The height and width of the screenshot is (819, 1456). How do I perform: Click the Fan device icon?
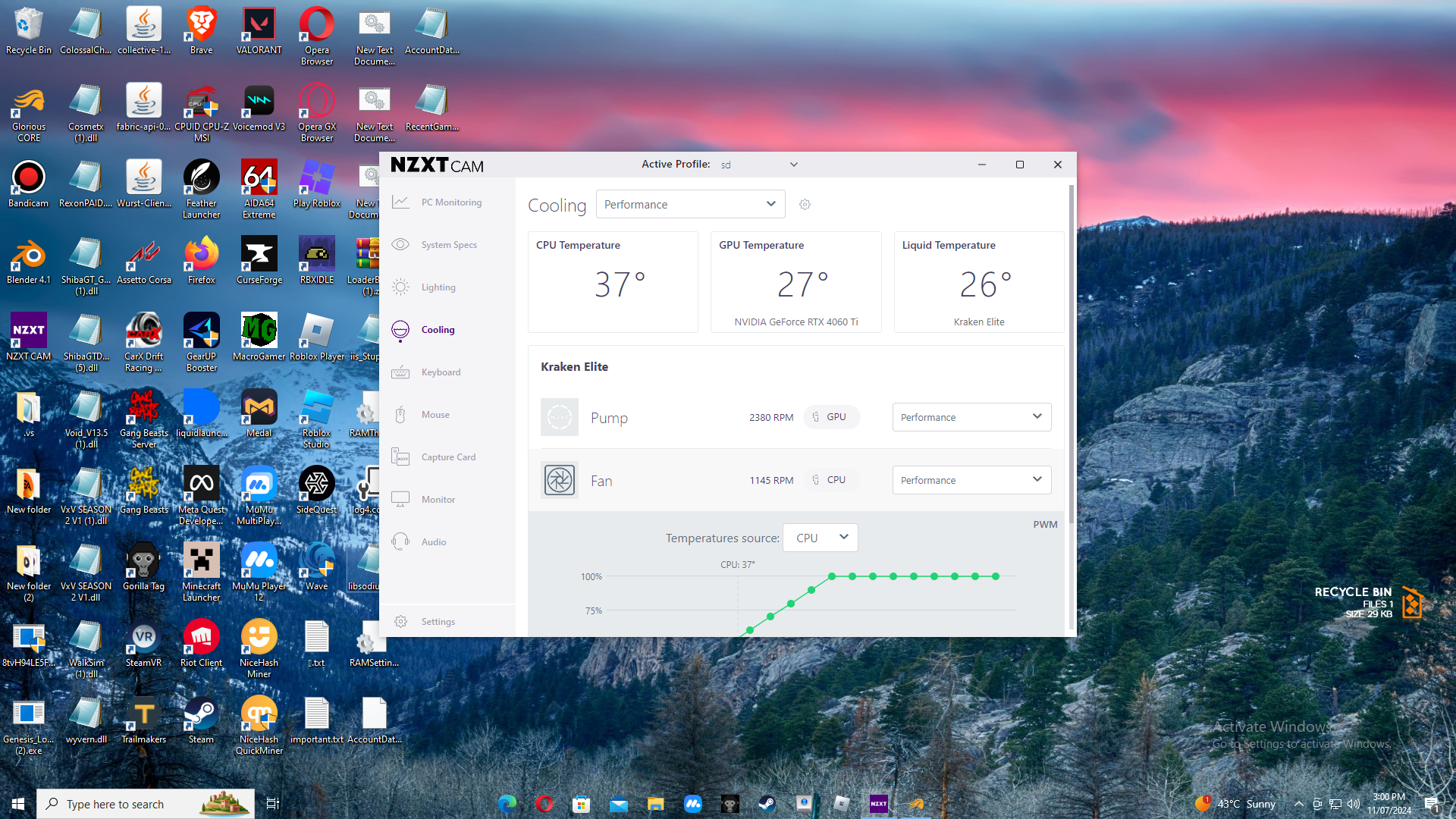[560, 480]
